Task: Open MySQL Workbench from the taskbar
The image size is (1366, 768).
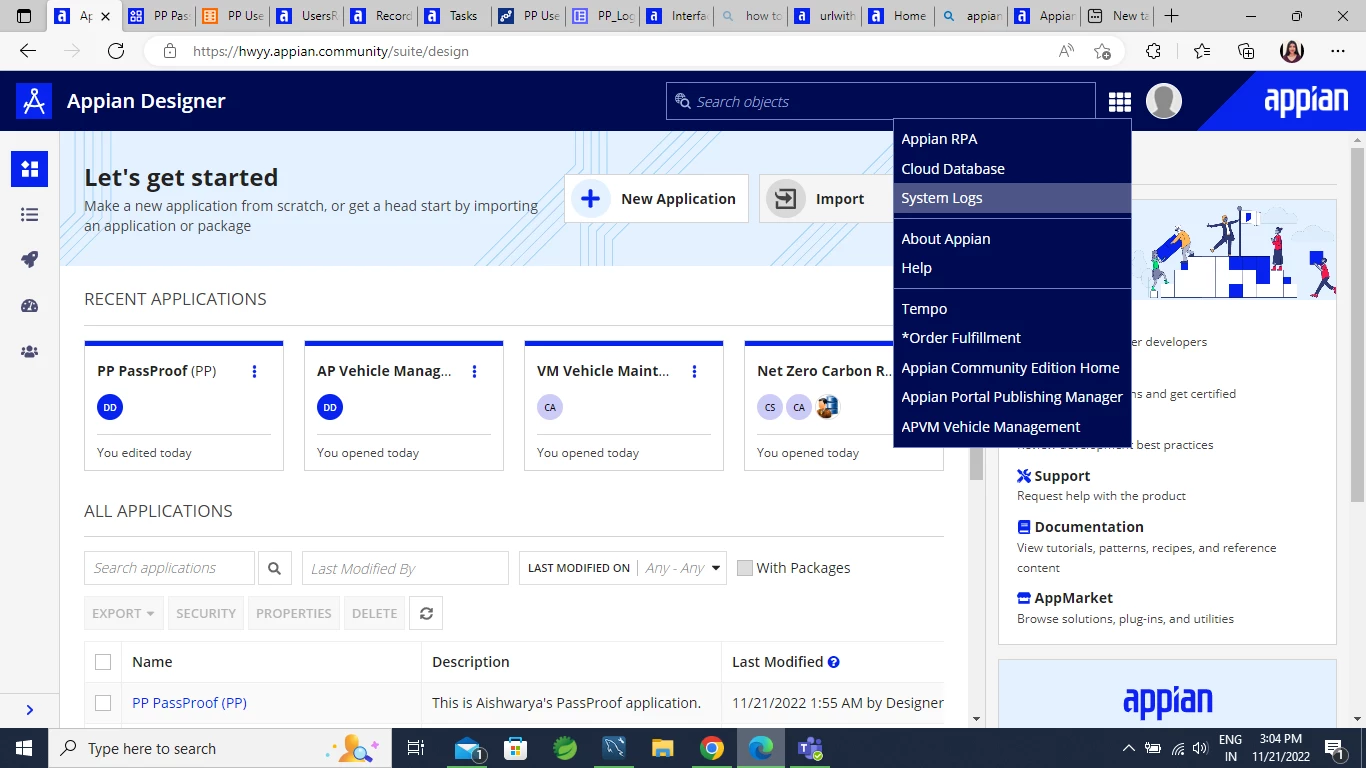Action: pyautogui.click(x=614, y=748)
